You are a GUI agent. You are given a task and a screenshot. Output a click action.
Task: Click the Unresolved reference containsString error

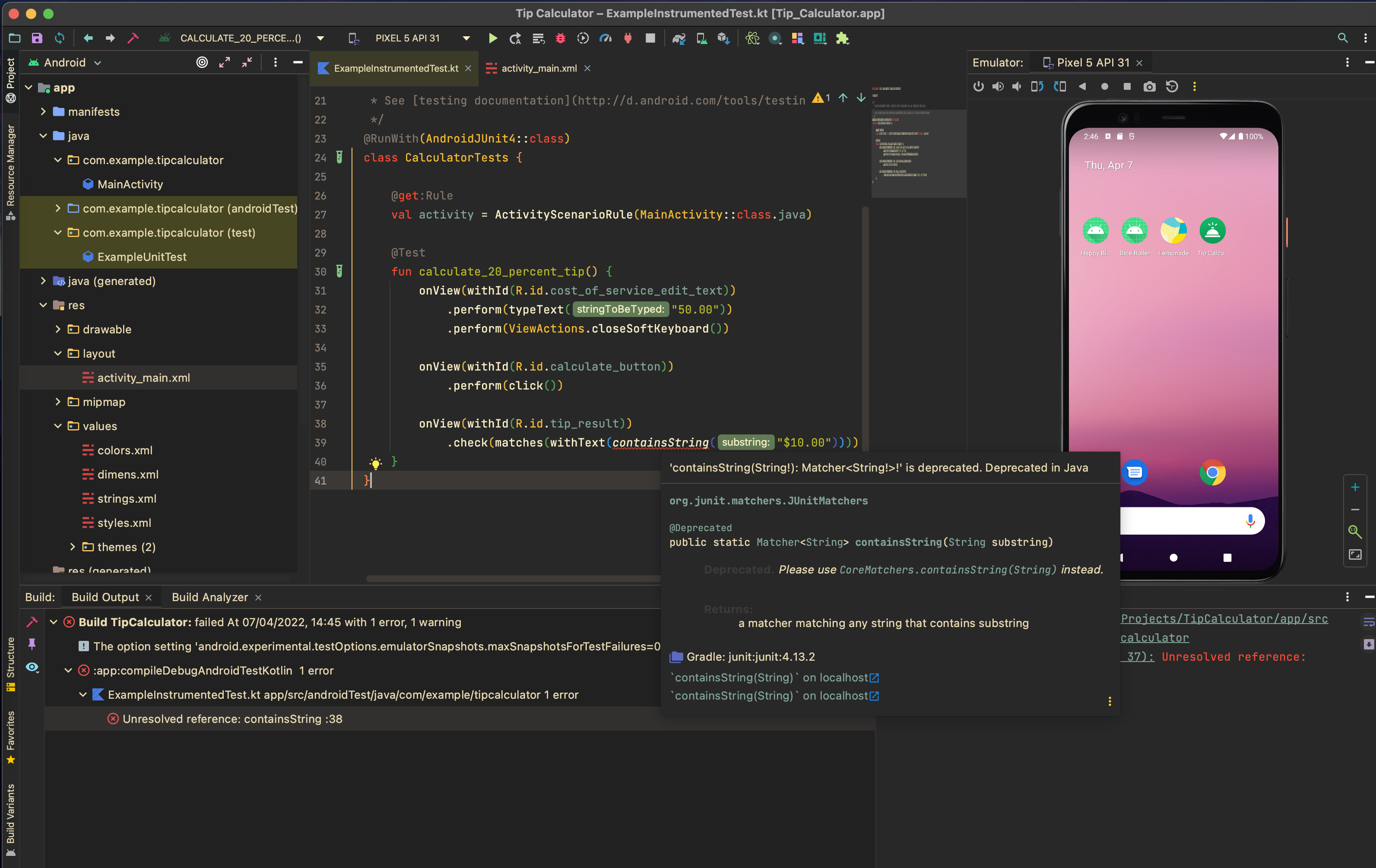click(232, 719)
